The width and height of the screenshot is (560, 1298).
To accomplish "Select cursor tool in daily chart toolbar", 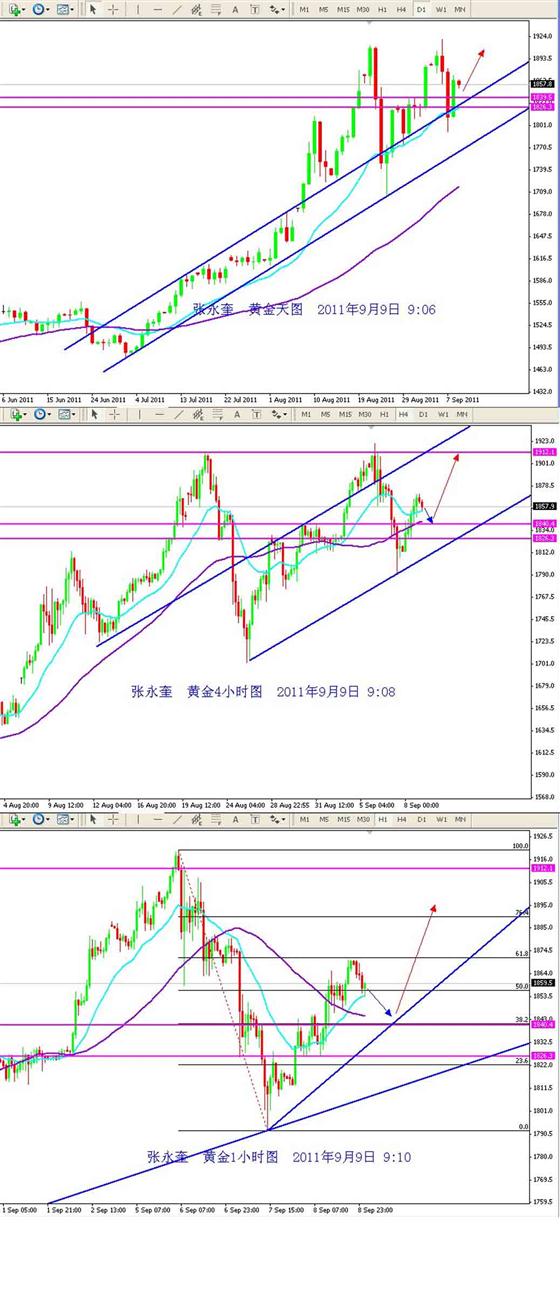I will pyautogui.click(x=93, y=9).
